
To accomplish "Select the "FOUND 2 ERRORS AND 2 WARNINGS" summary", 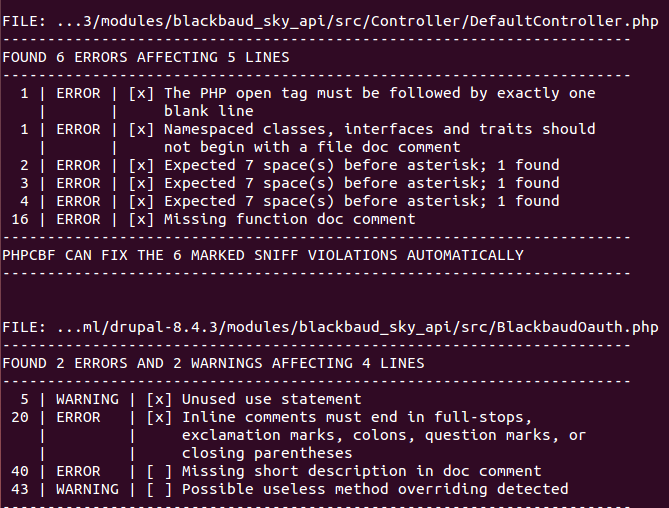I will click(213, 363).
